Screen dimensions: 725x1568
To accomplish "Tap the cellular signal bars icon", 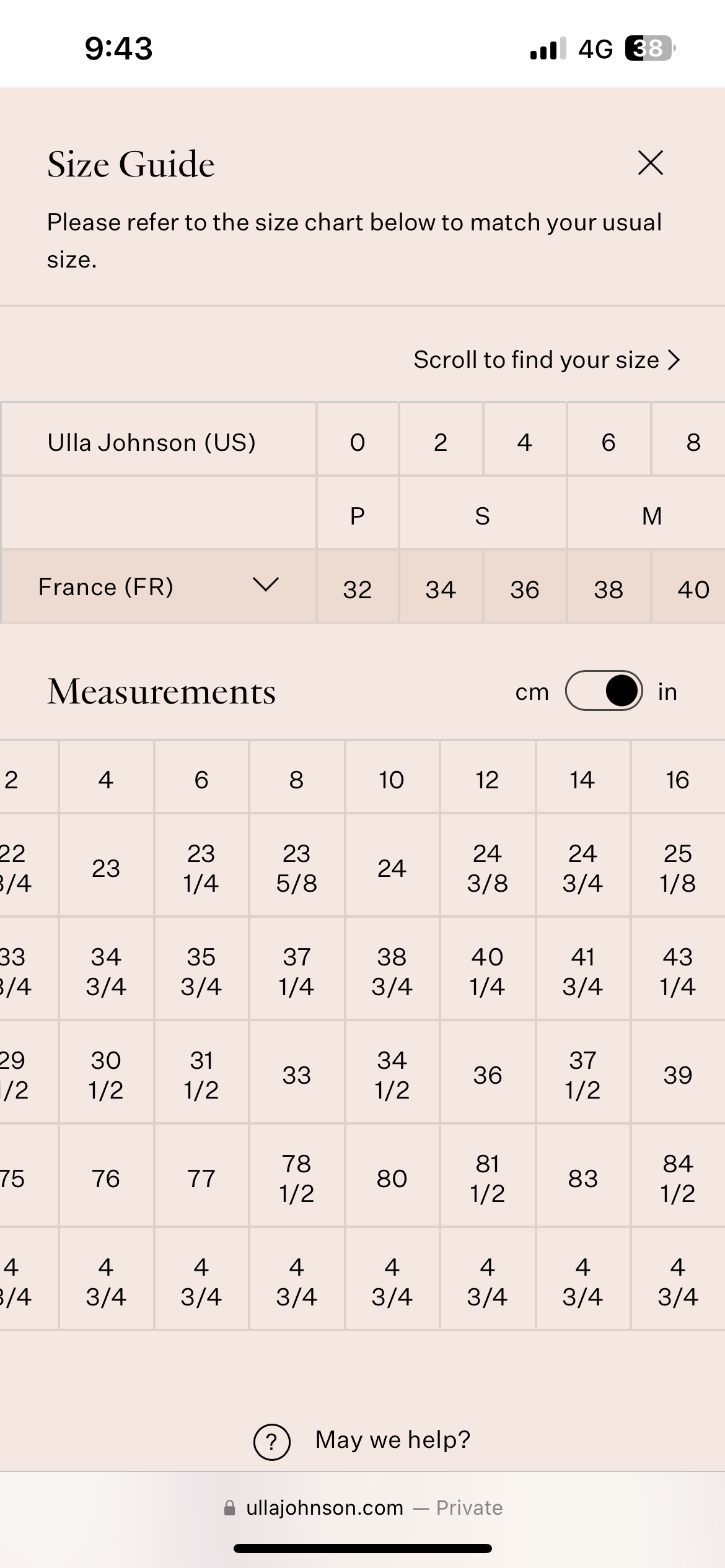I will pyautogui.click(x=548, y=48).
